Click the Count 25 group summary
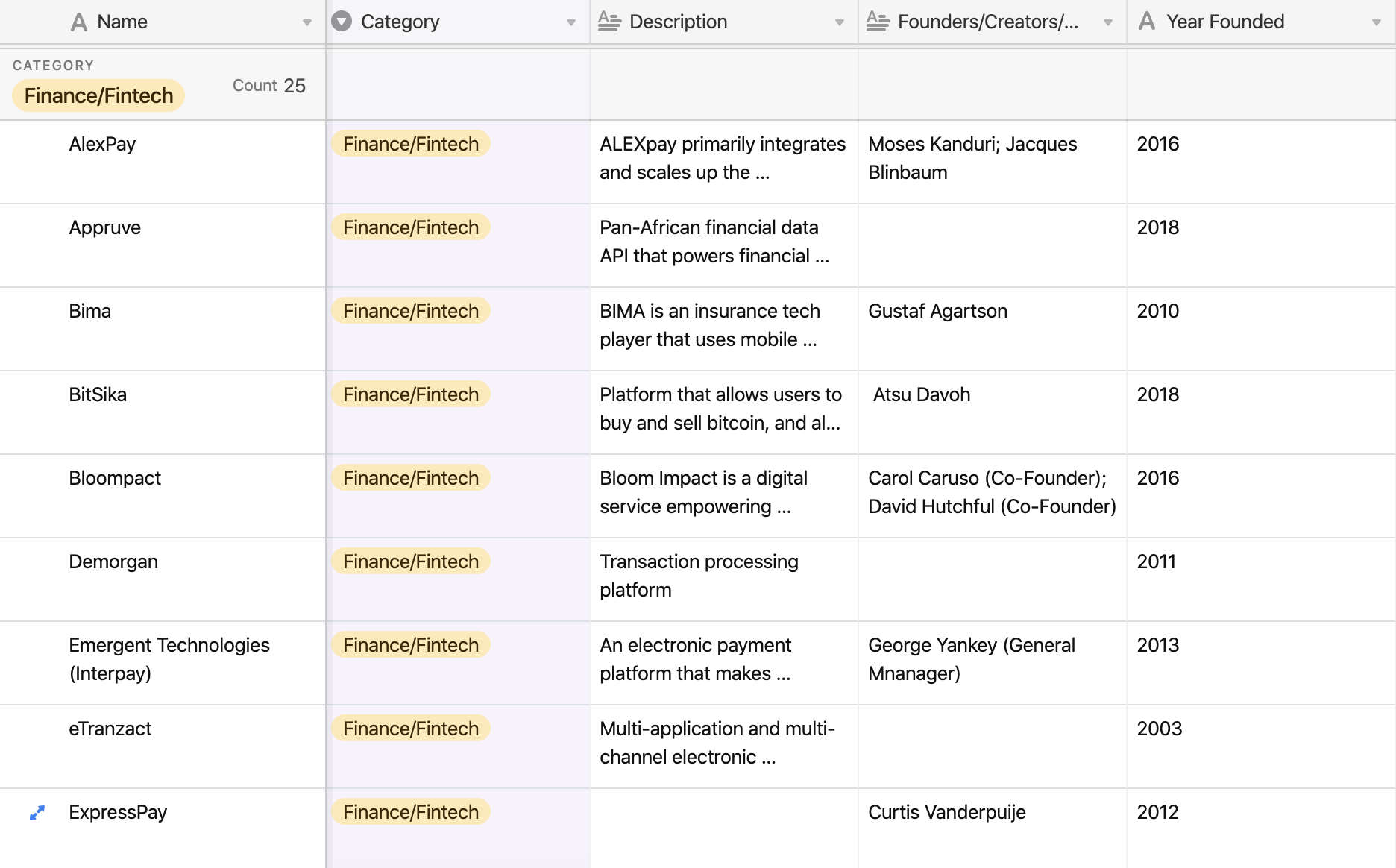Viewport: 1396px width, 868px height. coord(268,86)
